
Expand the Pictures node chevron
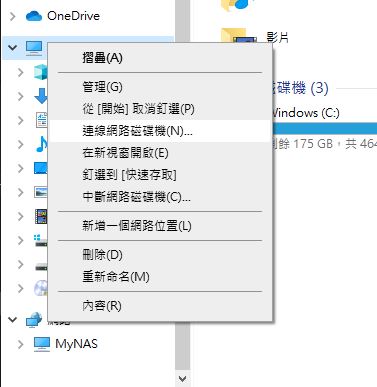tap(21, 192)
